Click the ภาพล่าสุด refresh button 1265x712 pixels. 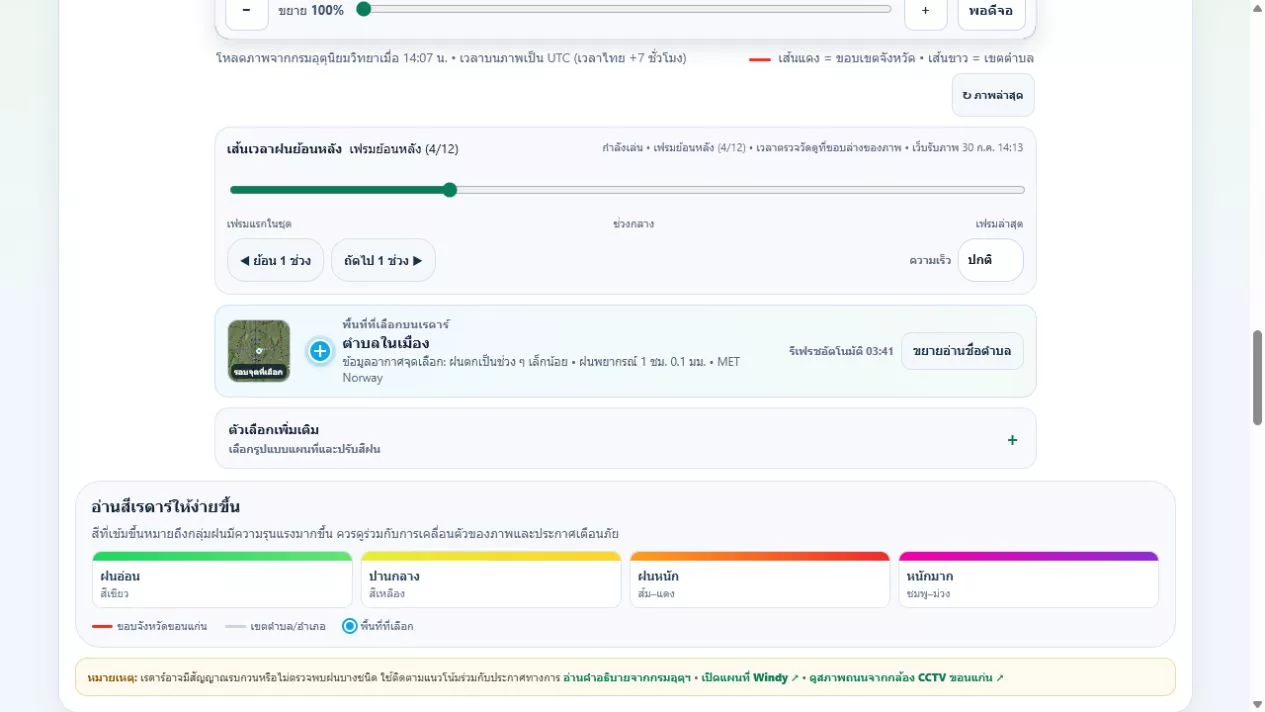[993, 95]
